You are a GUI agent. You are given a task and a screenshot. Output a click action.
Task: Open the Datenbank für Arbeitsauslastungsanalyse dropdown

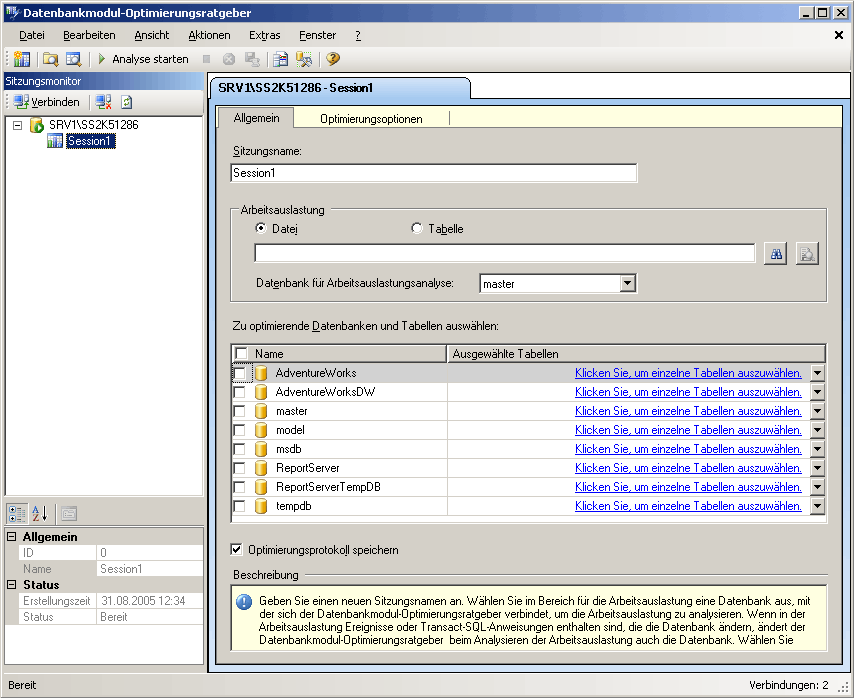627,283
